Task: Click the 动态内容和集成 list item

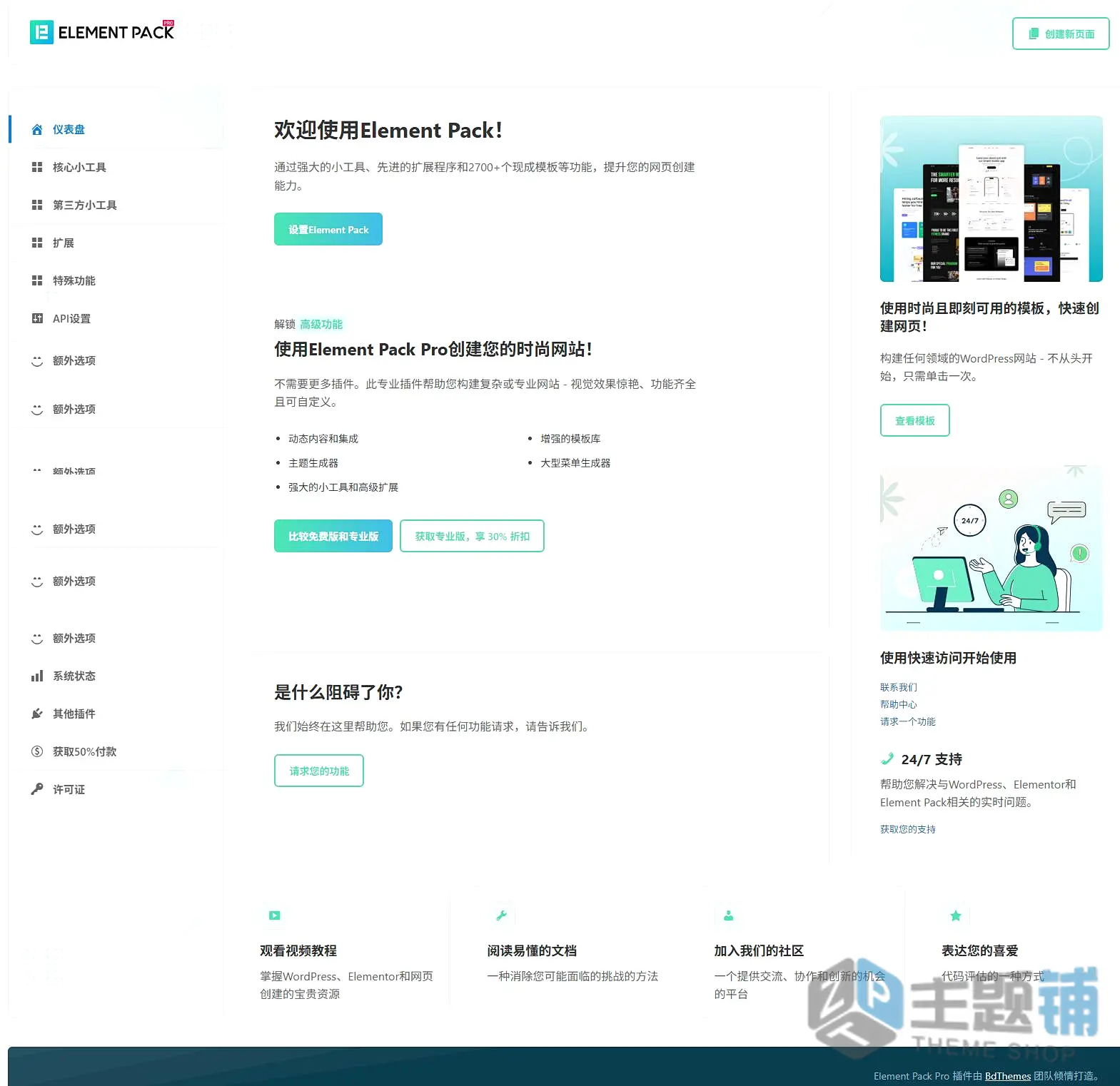Action: (323, 439)
